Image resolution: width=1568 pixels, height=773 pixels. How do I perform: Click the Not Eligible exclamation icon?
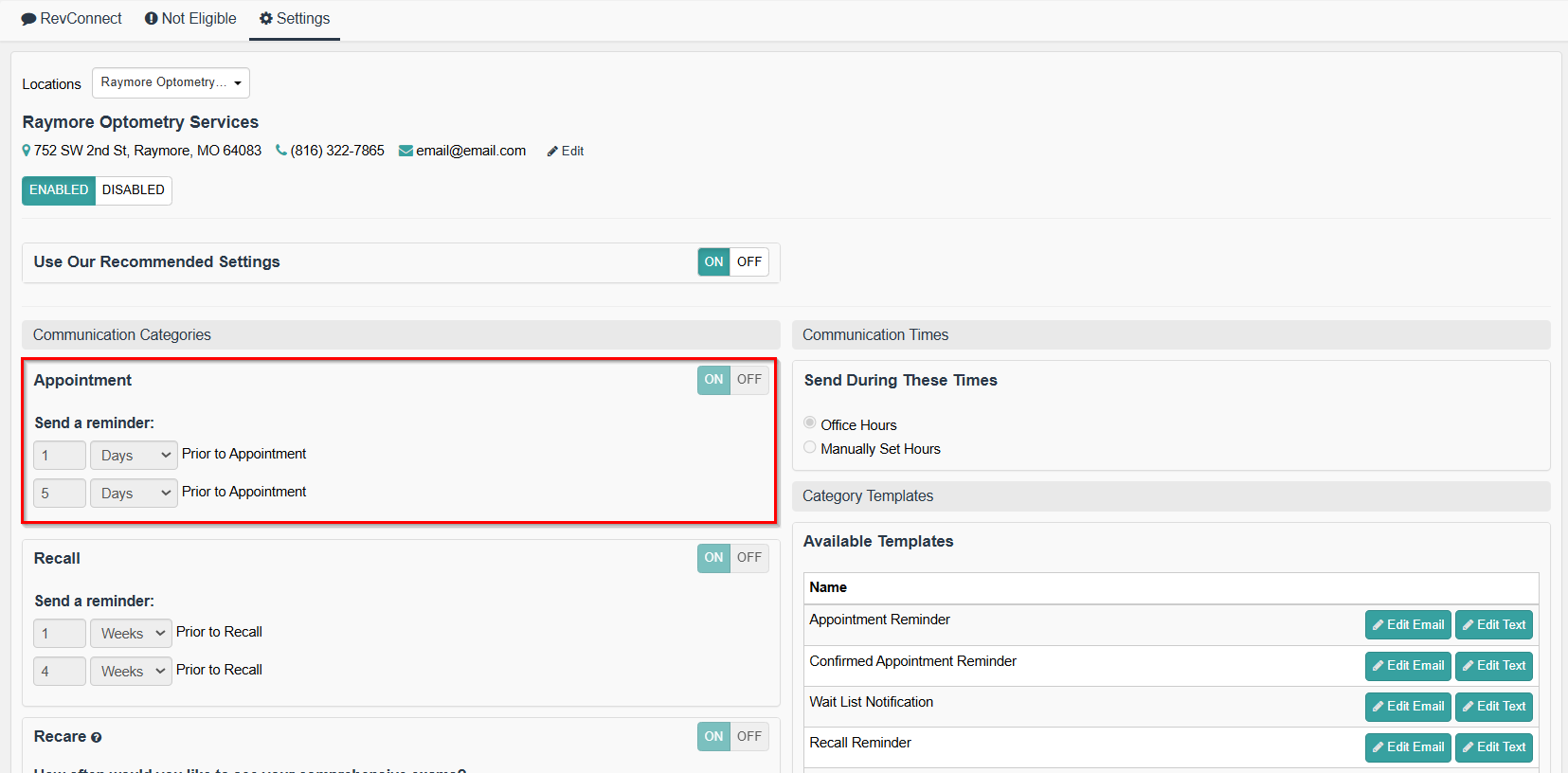coord(151,19)
